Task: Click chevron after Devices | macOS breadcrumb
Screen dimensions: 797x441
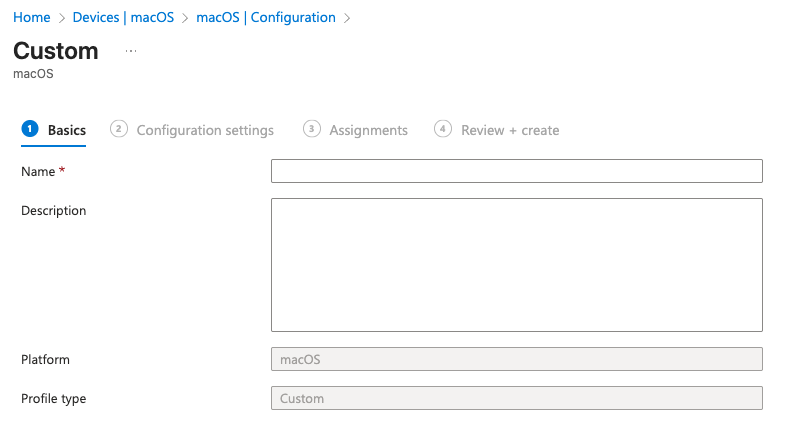Action: (185, 18)
